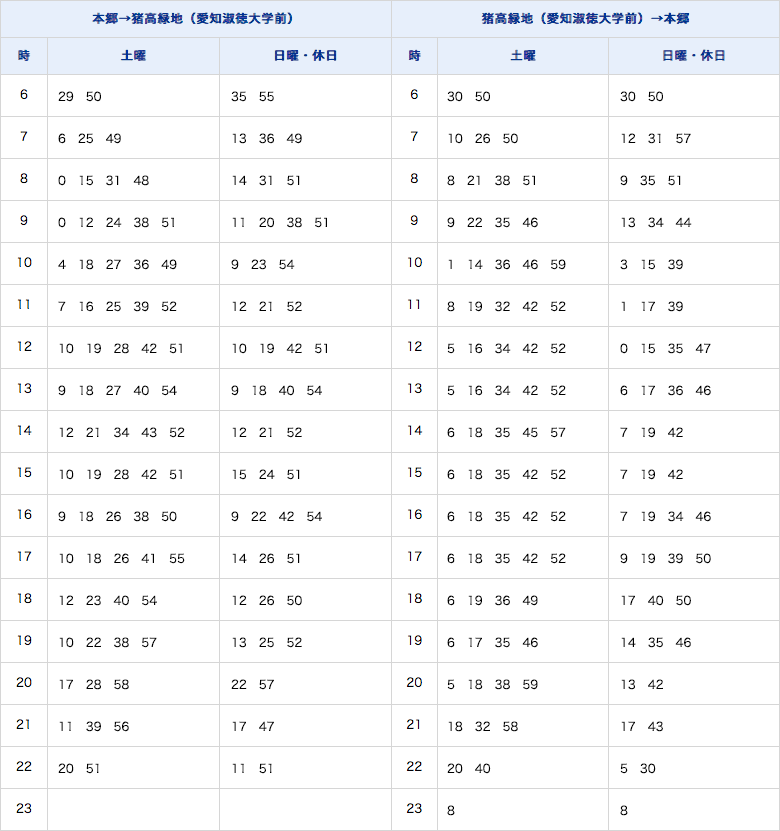Select 日曜・休日 column header under 本郷→猪高緑地

305,56
